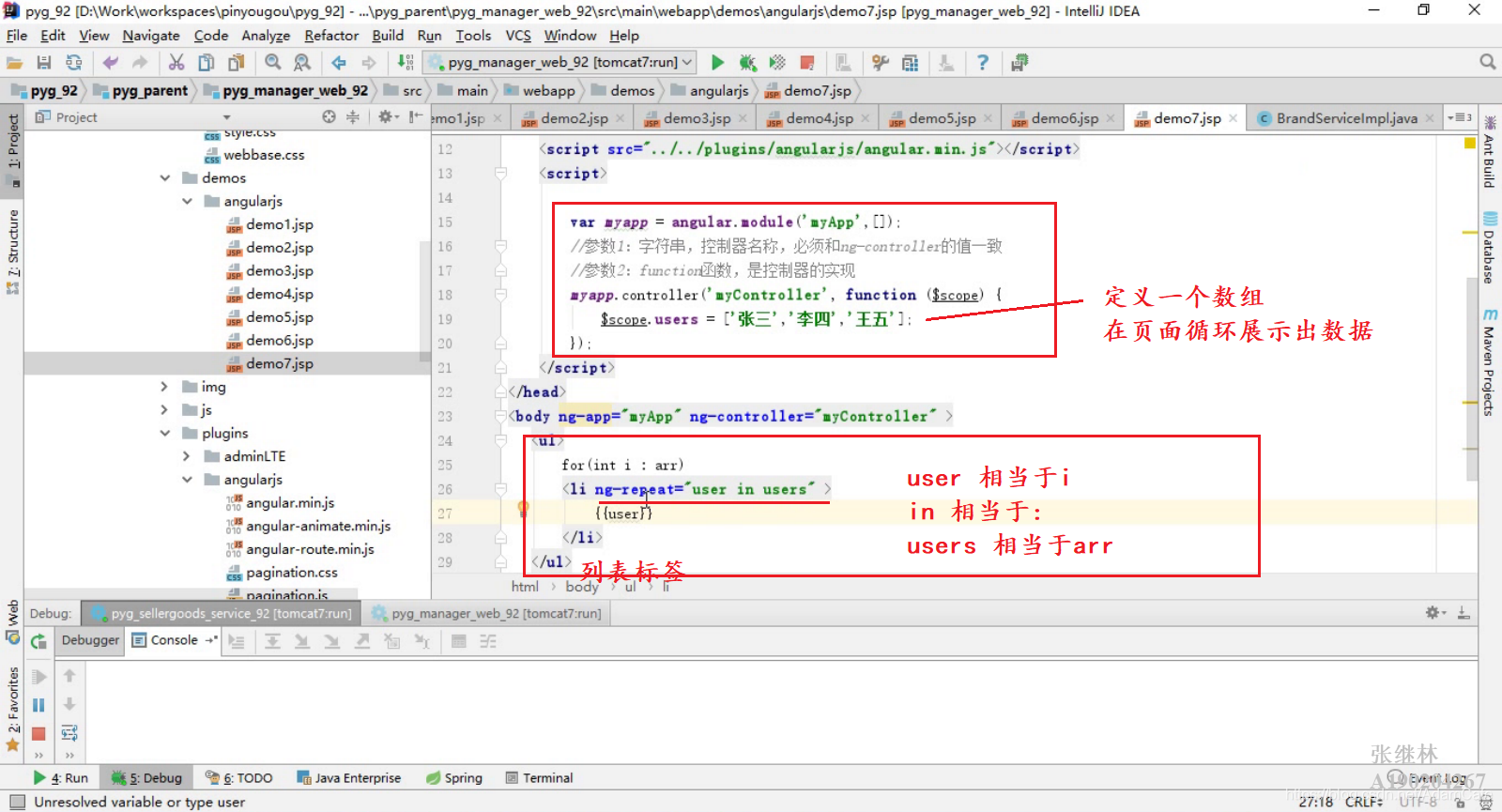
Task: Click the intention light bulb on line 27
Action: [523, 509]
